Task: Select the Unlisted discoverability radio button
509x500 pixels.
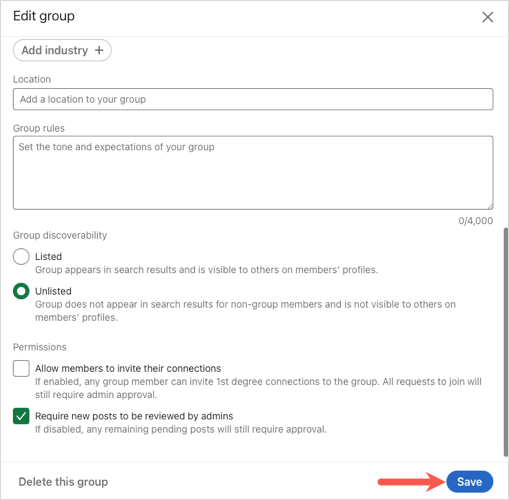Action: point(21,291)
